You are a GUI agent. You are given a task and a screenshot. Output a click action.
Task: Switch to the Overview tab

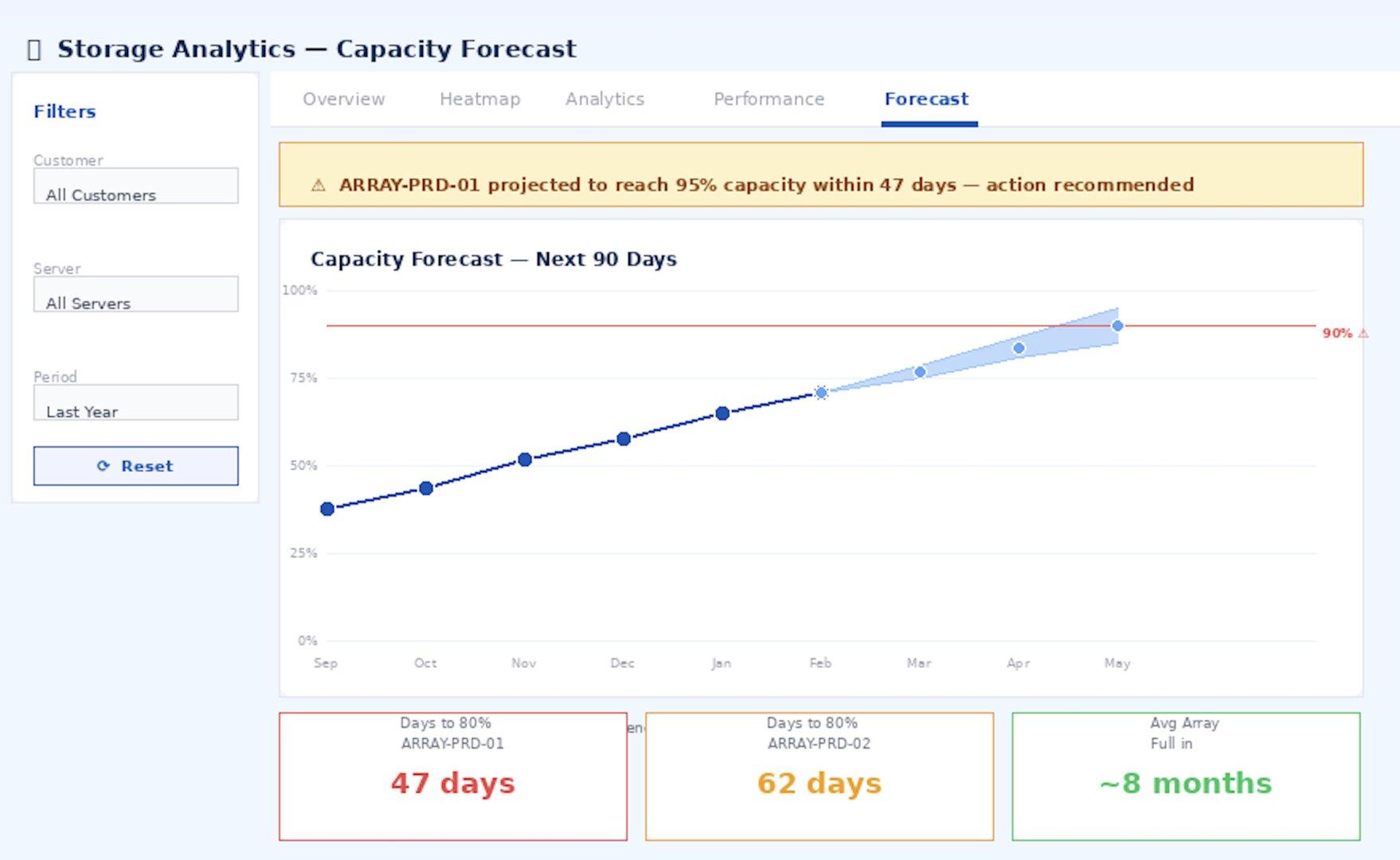coord(343,100)
